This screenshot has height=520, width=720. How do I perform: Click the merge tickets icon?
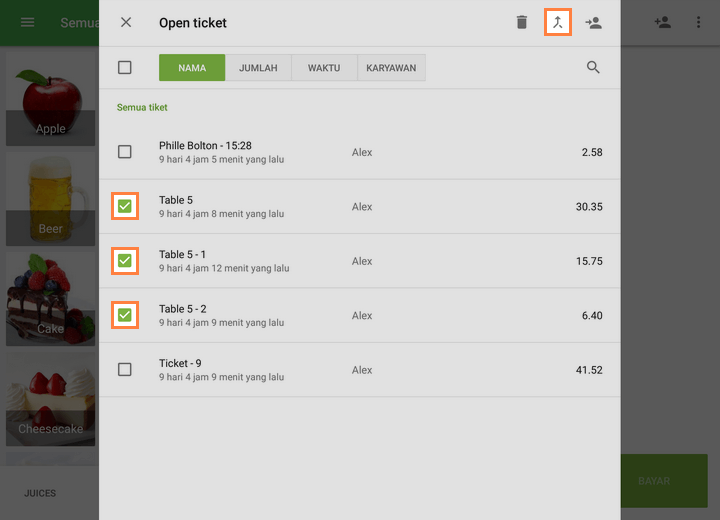coord(558,22)
